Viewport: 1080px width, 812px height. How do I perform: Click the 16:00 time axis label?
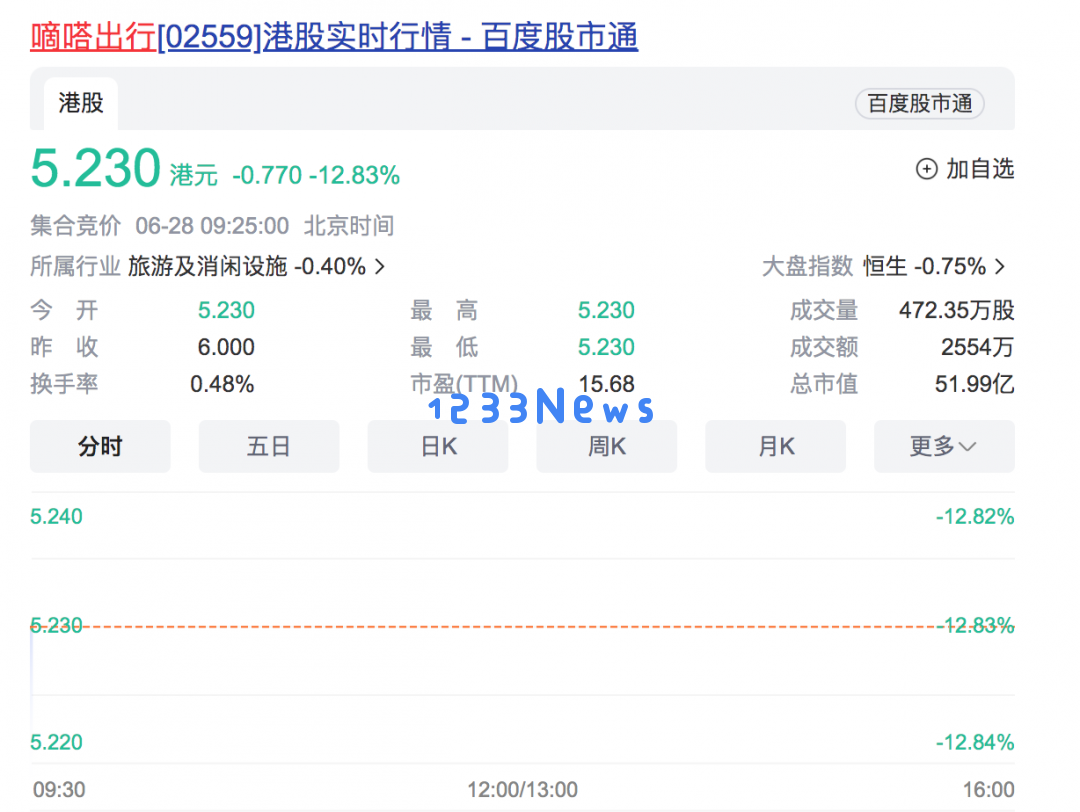tap(988, 789)
